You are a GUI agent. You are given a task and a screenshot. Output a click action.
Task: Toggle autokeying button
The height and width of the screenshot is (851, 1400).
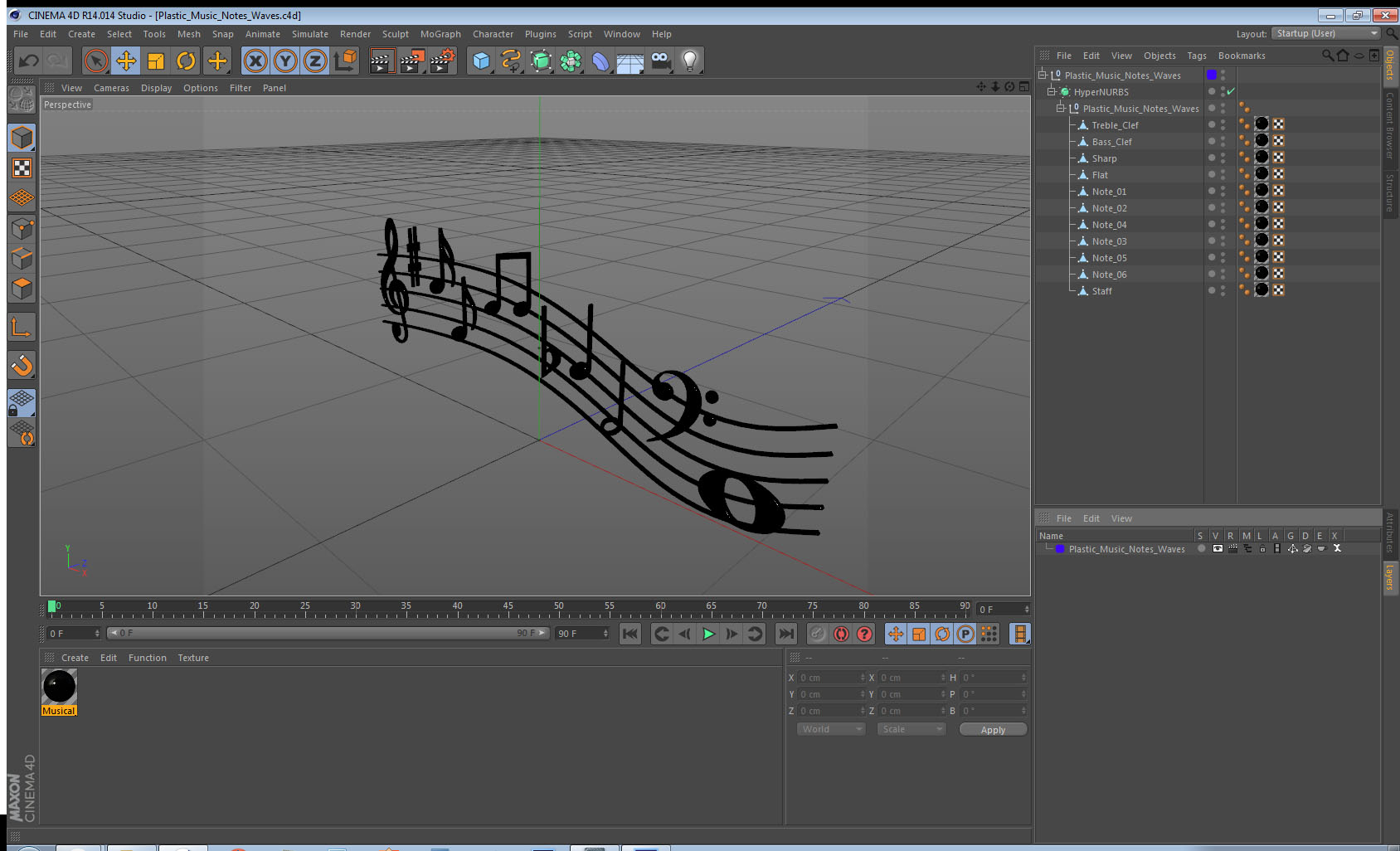[x=841, y=634]
